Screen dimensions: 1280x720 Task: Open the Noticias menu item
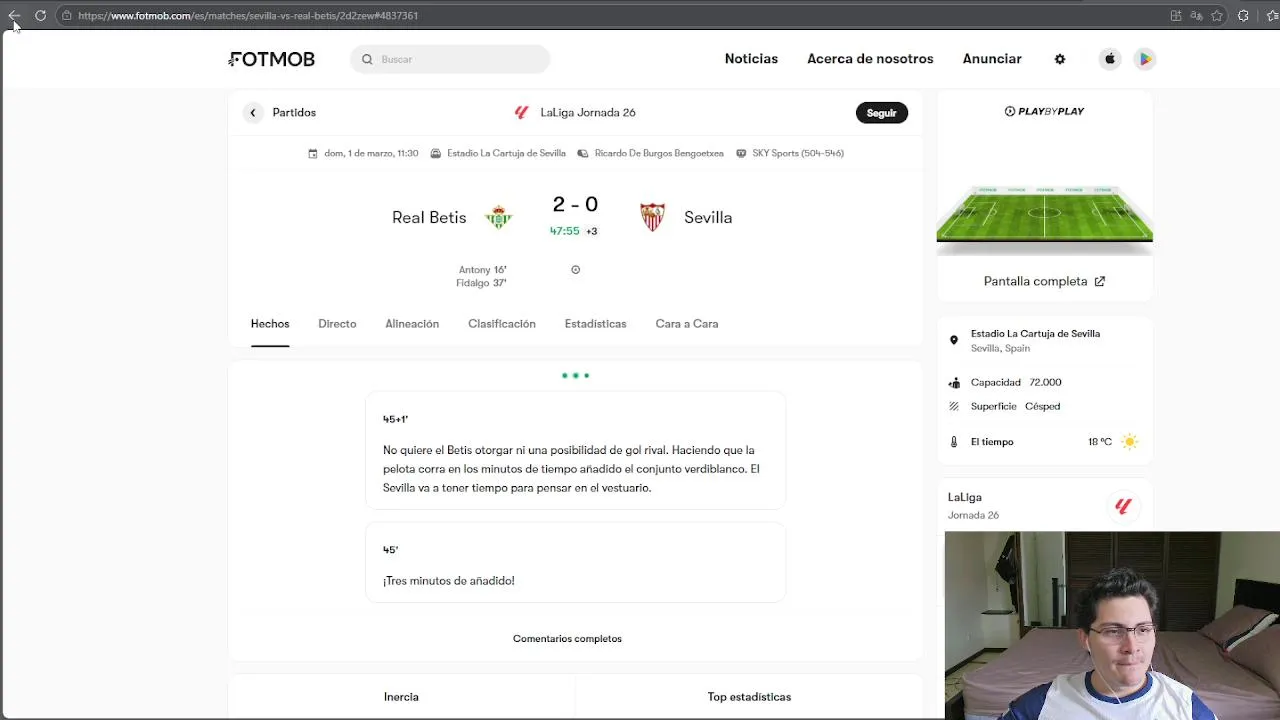coord(751,59)
